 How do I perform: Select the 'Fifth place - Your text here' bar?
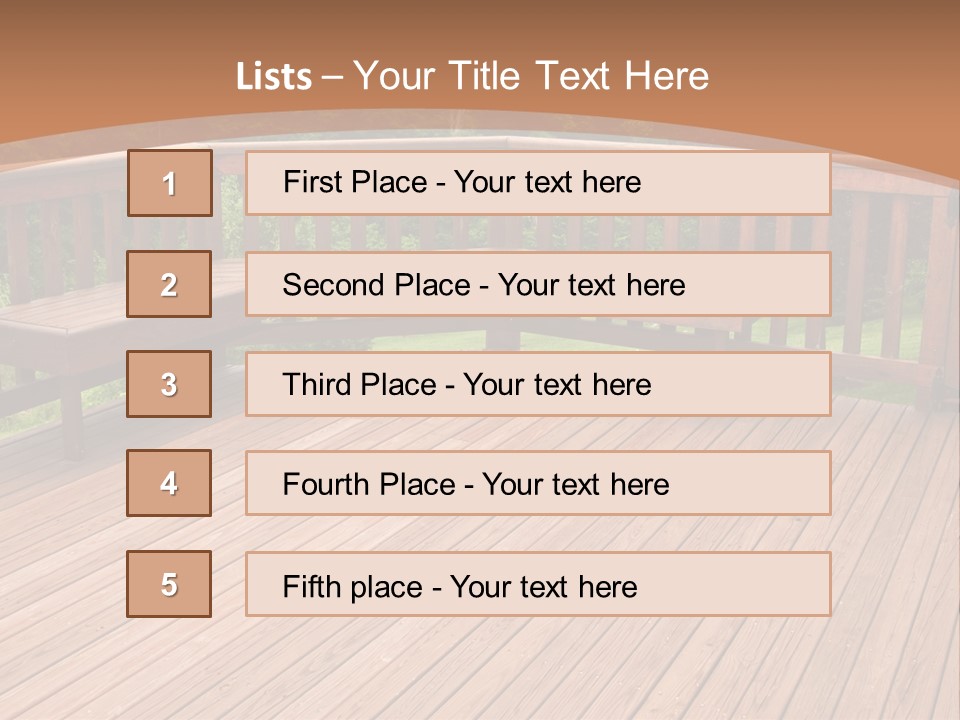click(538, 584)
